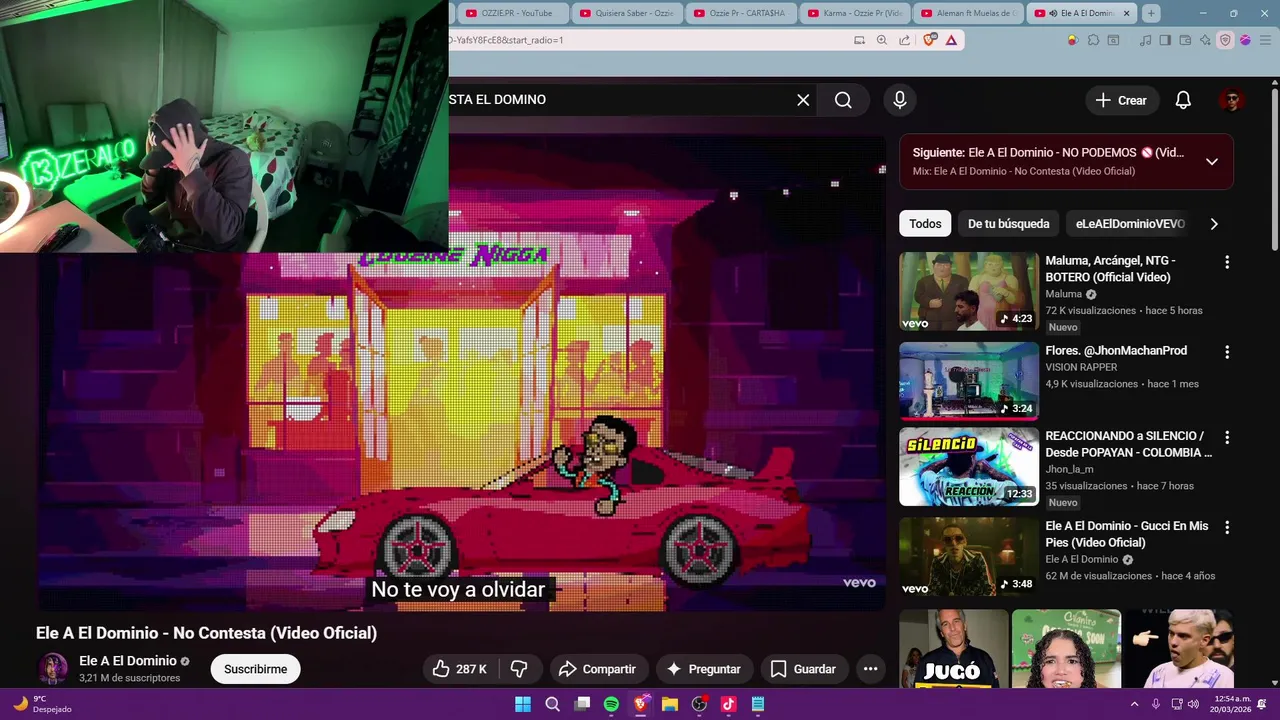
Task: Toggle the browser sidebar panel icon
Action: (x=1165, y=40)
